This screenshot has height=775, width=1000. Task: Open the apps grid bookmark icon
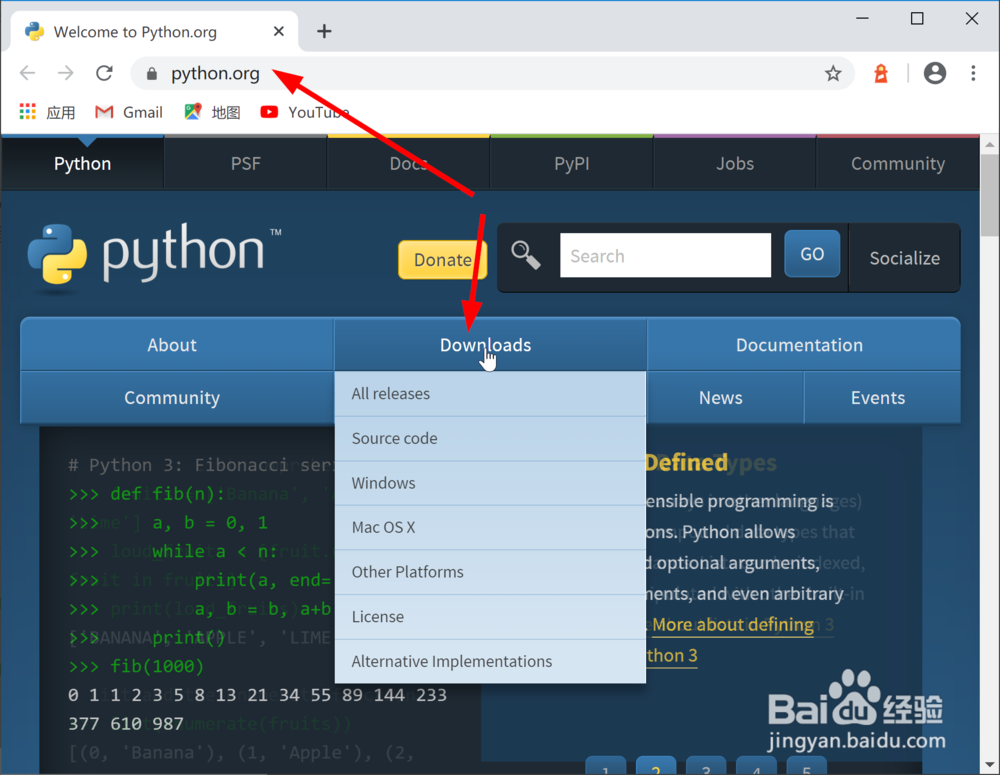coord(27,112)
